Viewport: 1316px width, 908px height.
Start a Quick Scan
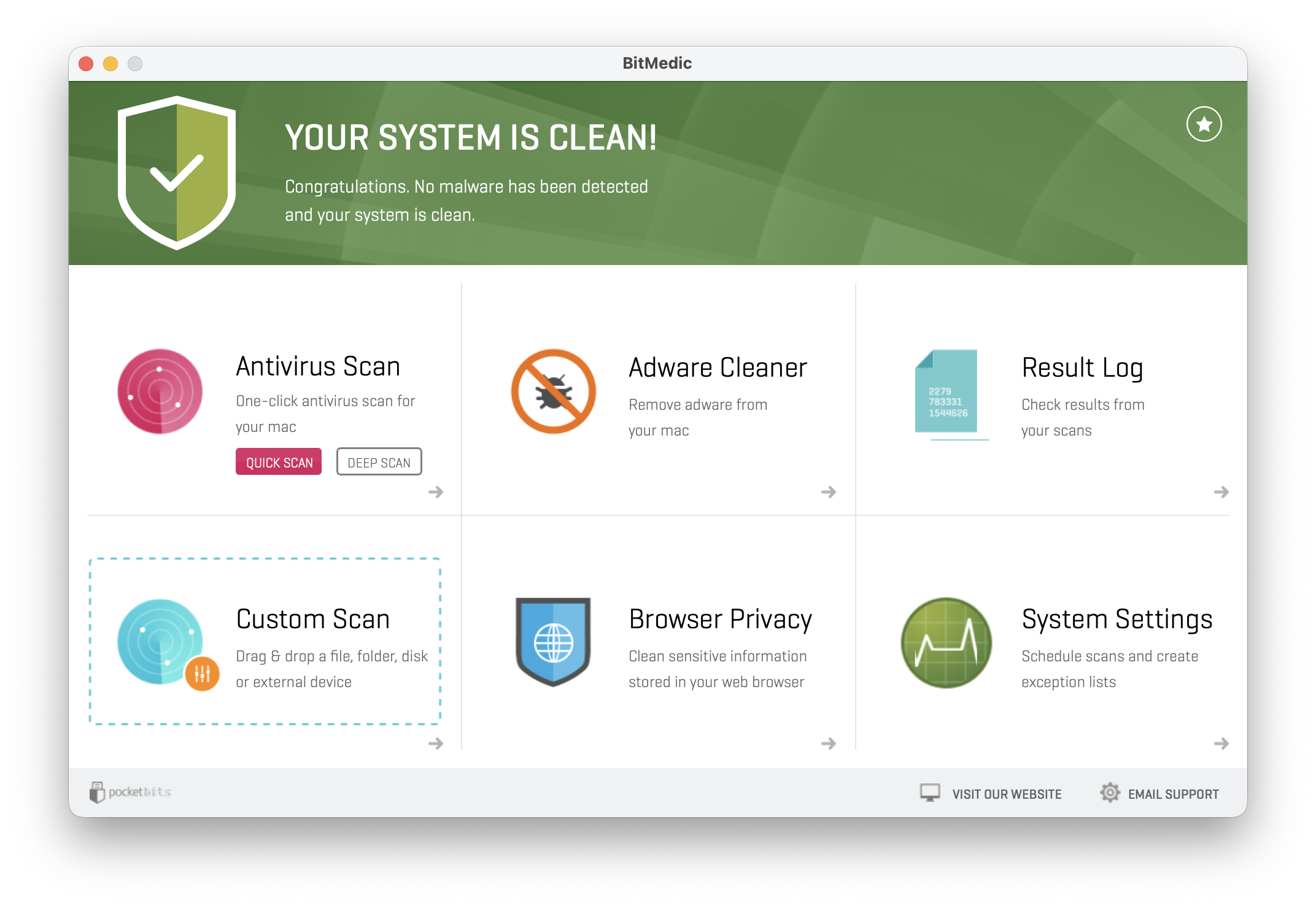[x=278, y=461]
